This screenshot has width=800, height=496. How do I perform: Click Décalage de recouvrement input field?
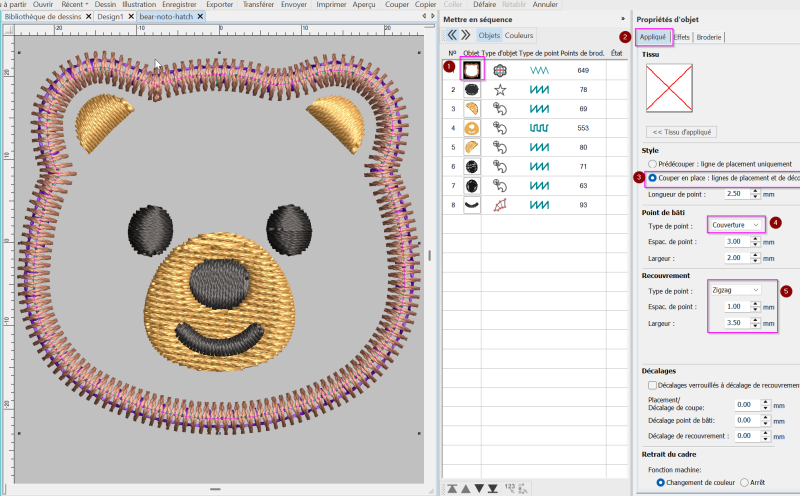click(x=747, y=436)
